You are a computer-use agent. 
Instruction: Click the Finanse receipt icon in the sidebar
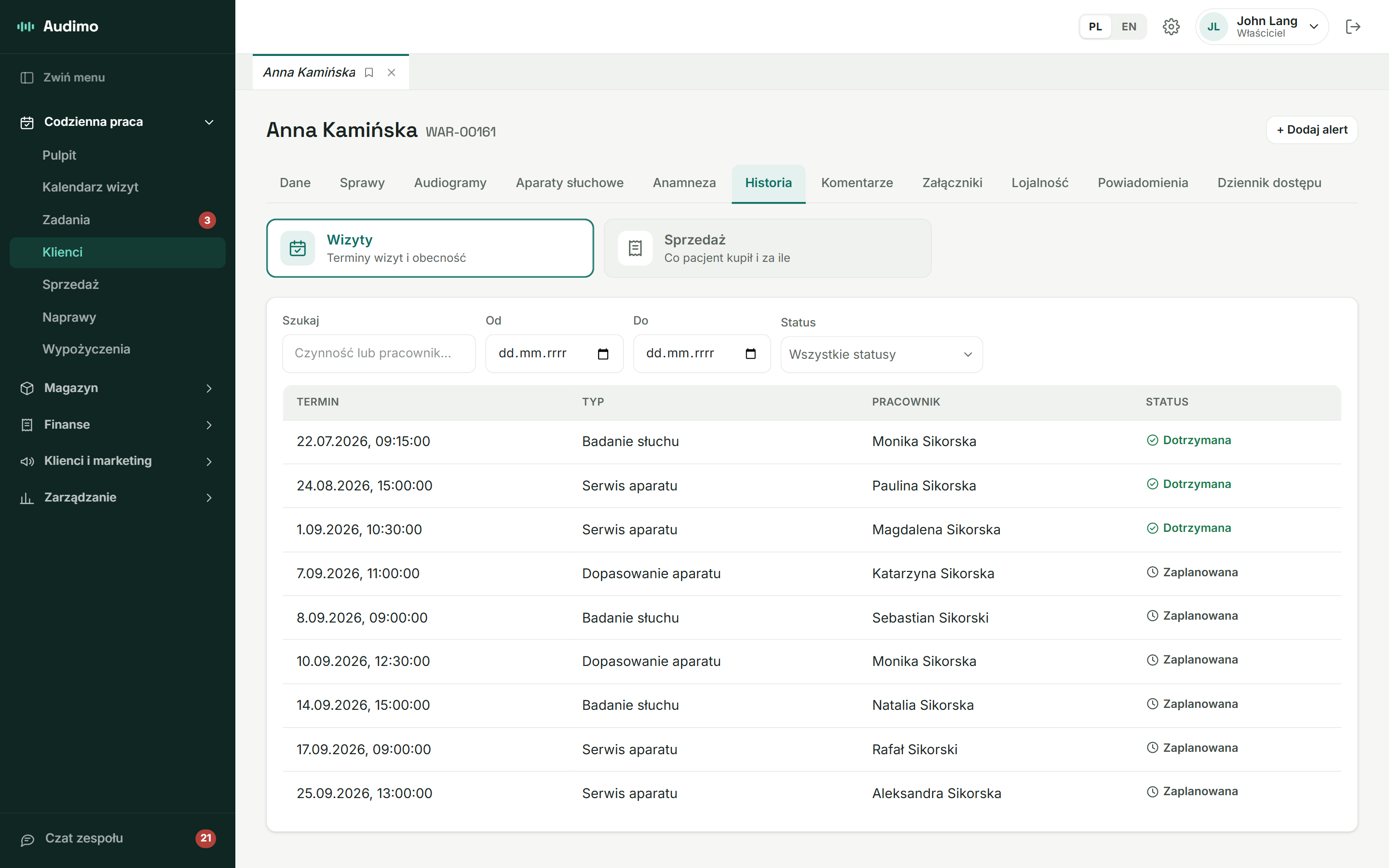[x=27, y=425]
